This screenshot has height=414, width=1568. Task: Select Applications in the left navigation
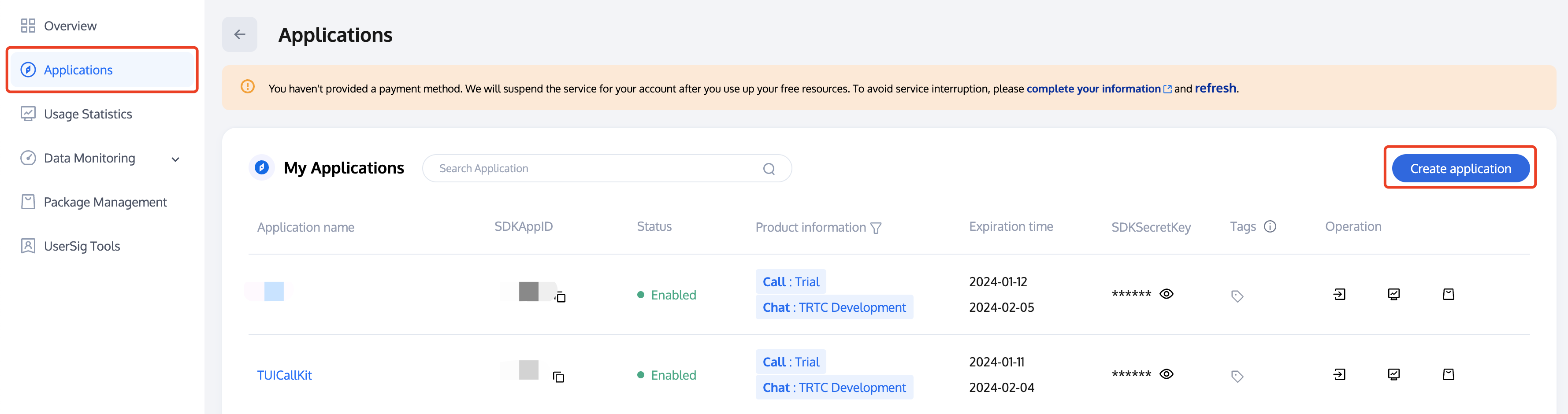coord(78,70)
